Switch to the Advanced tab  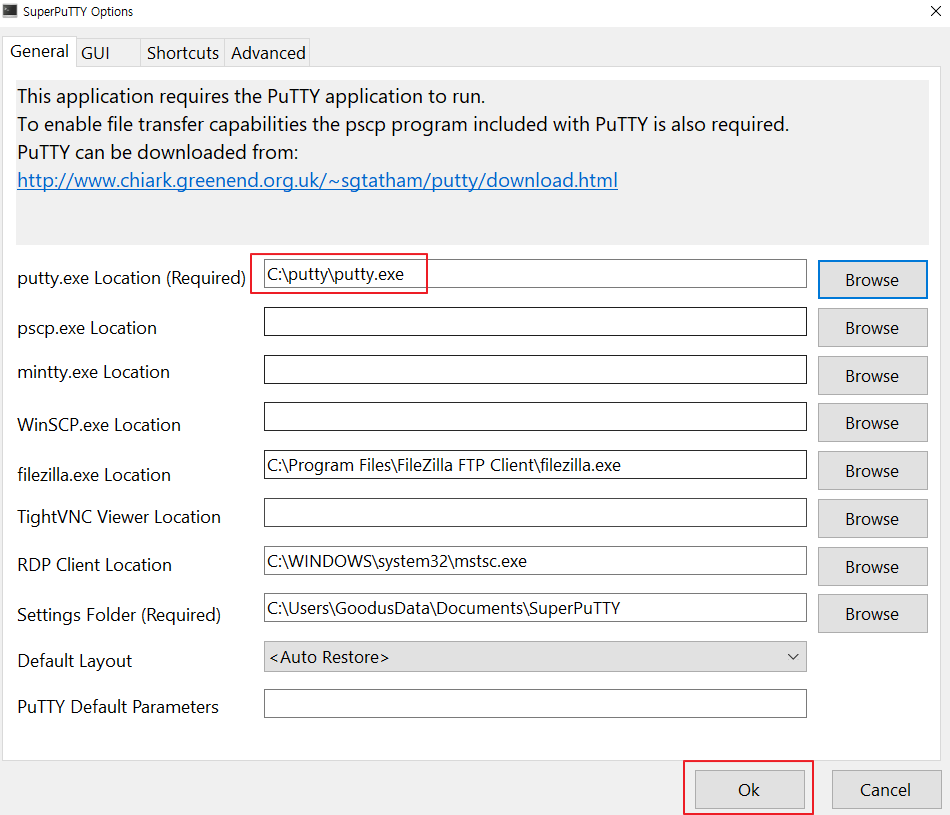click(268, 53)
